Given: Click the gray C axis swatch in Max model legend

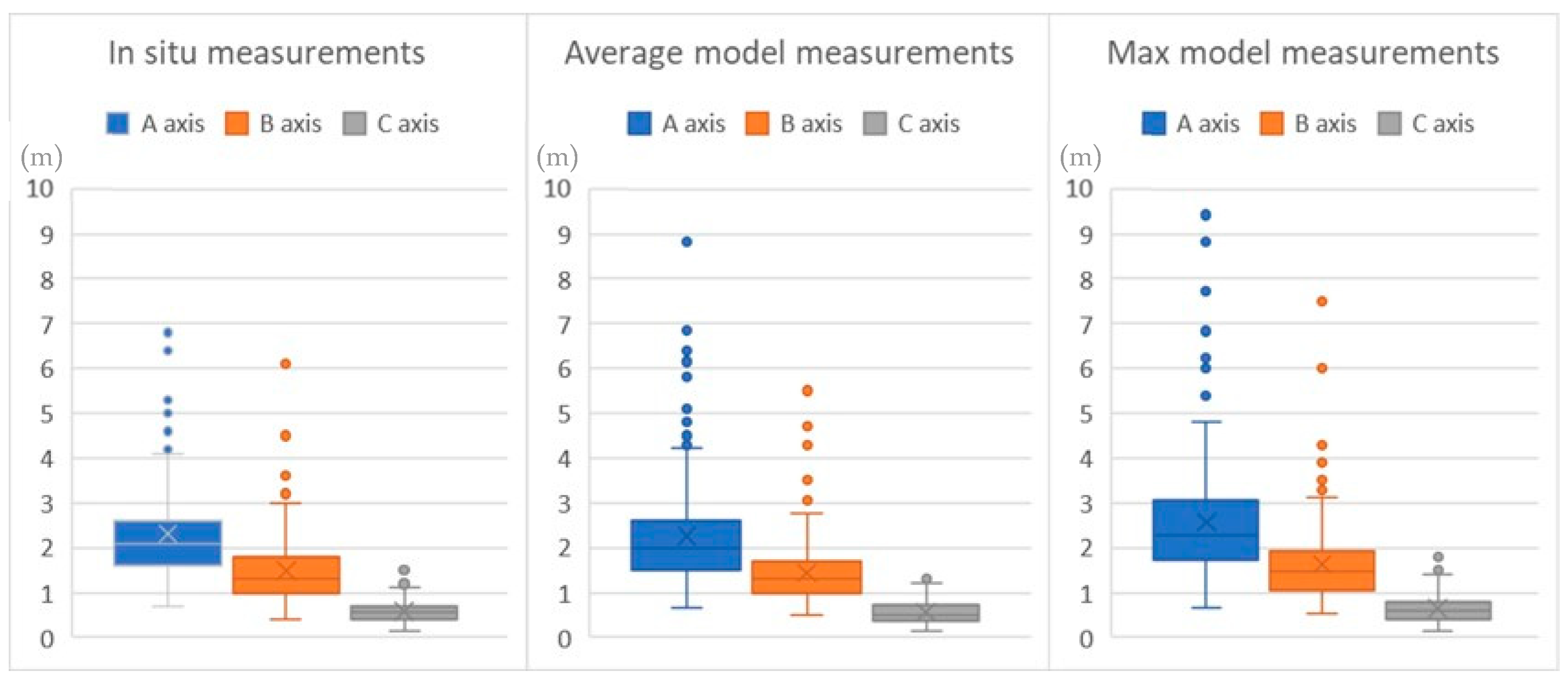Looking at the screenshot, I should [x=1390, y=123].
